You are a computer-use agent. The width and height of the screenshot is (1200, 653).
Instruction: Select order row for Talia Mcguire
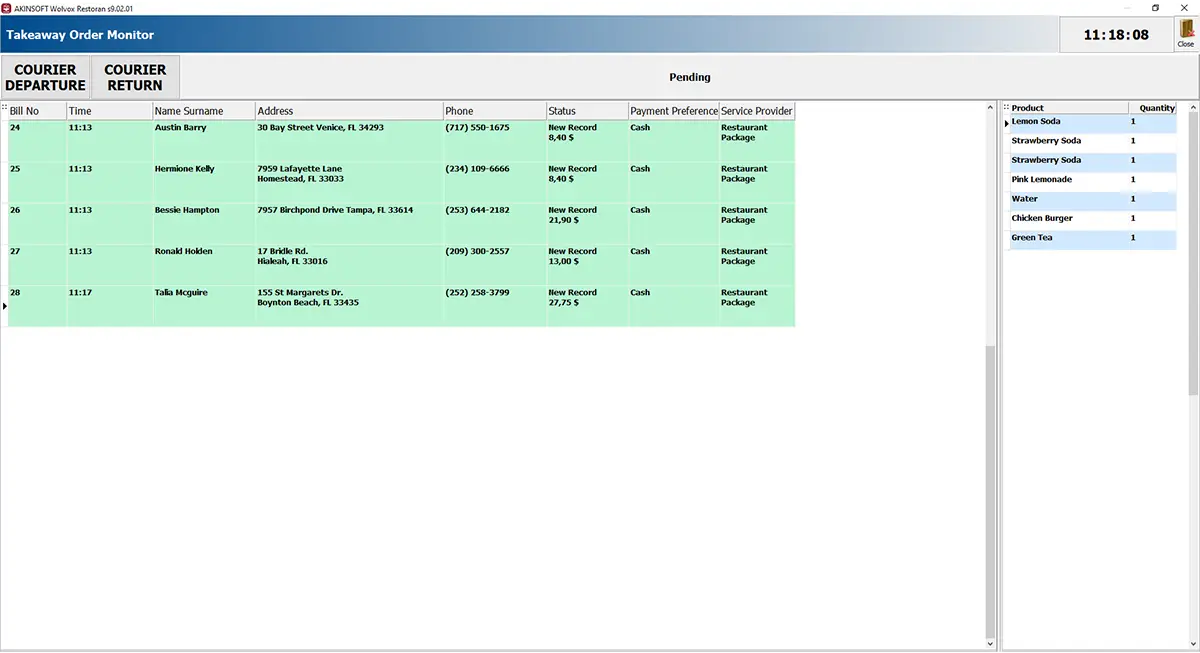401,306
